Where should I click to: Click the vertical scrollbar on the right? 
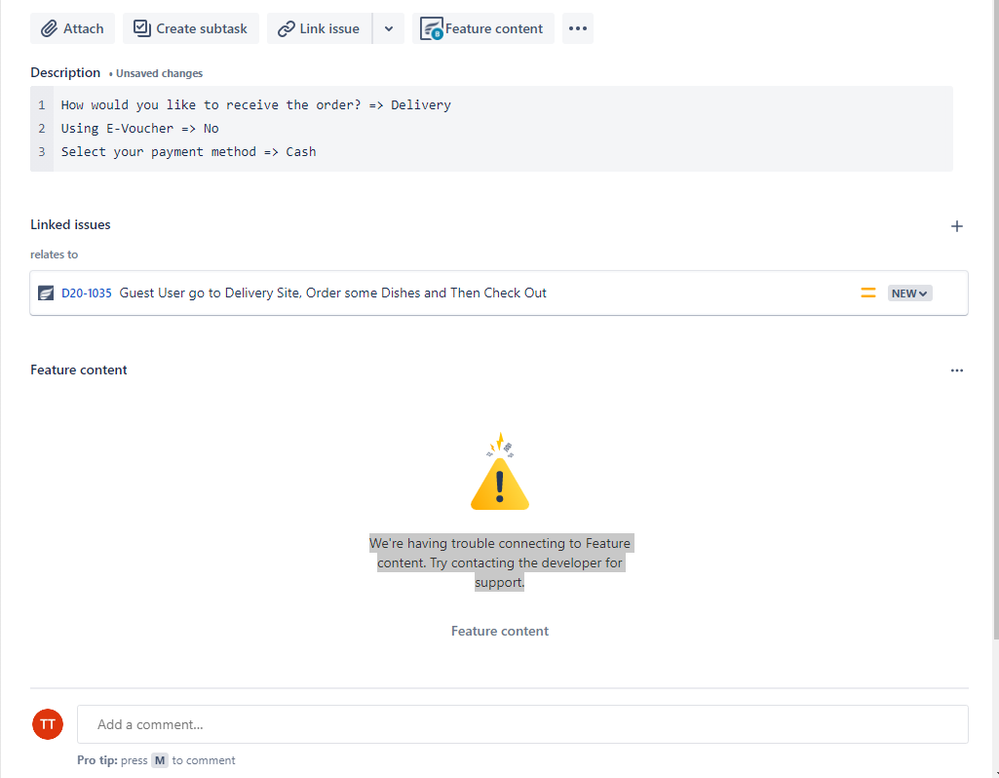(x=996, y=319)
